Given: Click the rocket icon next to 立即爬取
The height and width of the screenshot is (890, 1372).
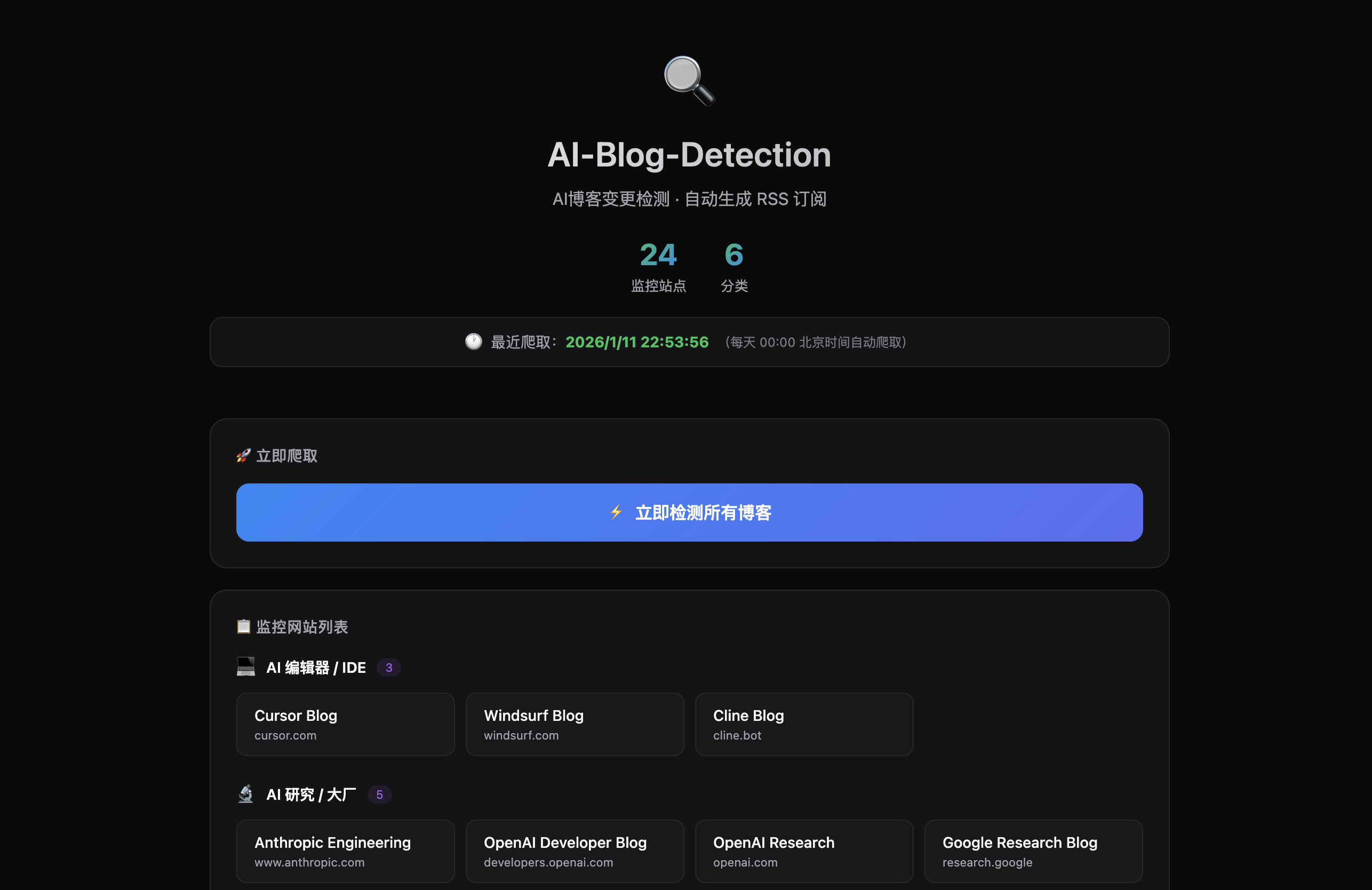Looking at the screenshot, I should point(243,456).
